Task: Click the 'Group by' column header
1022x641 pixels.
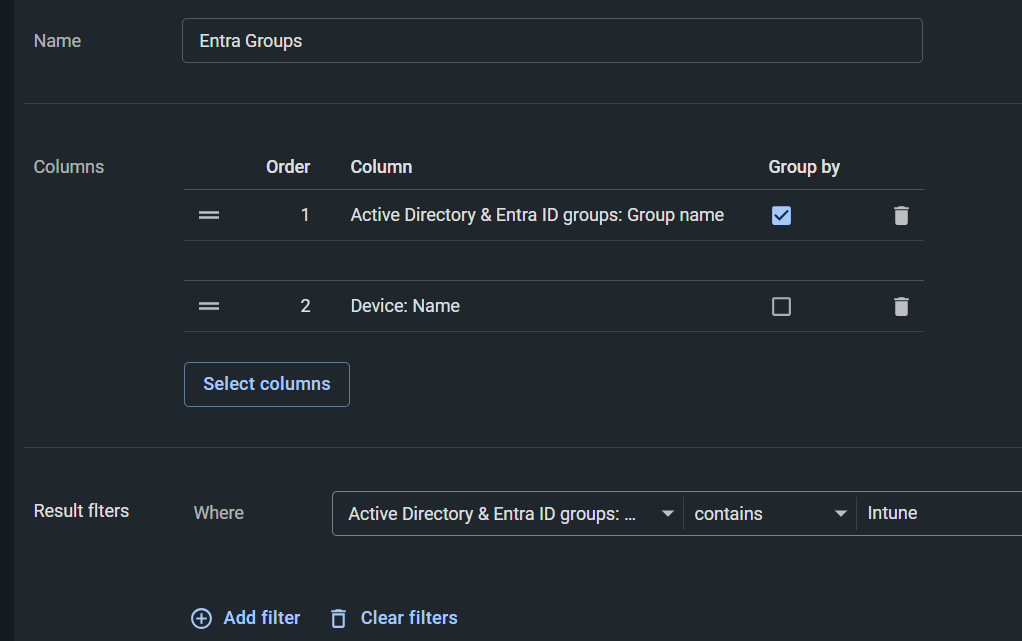Action: 804,167
